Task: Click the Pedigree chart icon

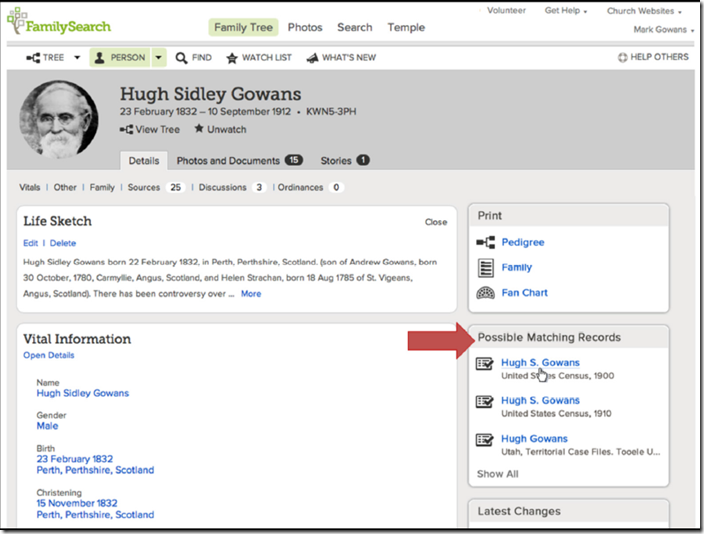Action: coord(486,242)
